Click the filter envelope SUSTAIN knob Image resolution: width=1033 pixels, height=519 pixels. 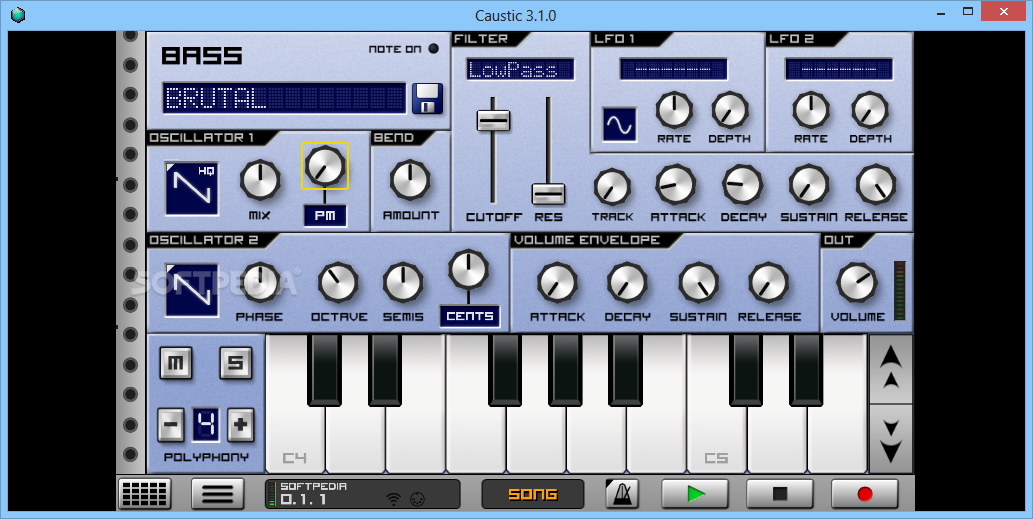click(809, 185)
